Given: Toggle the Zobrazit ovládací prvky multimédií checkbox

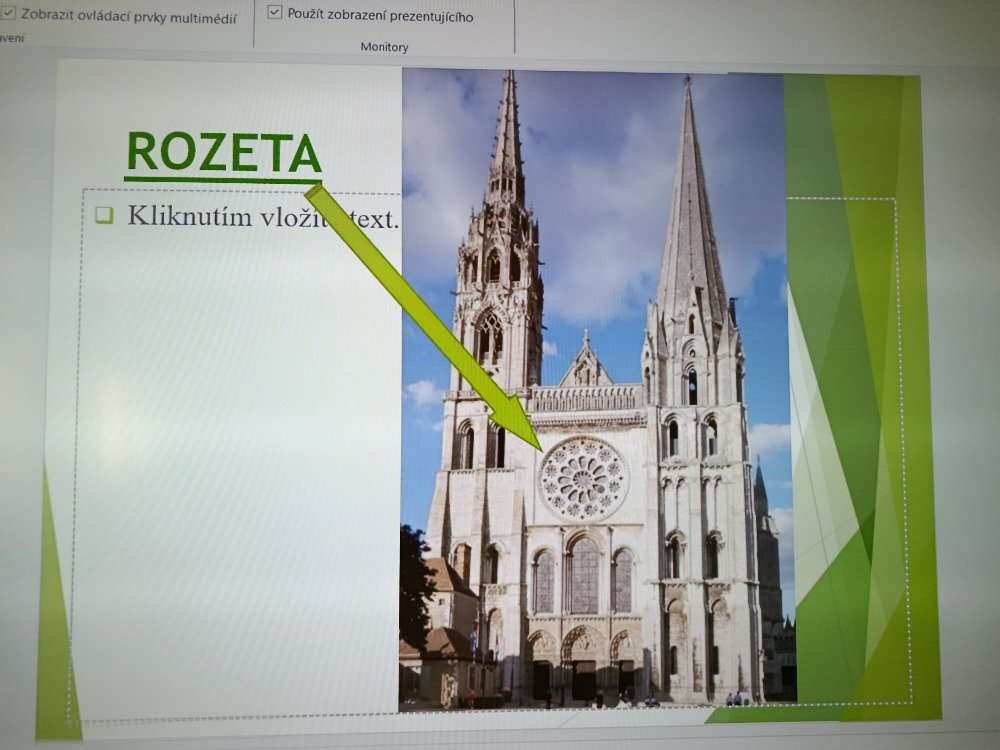Looking at the screenshot, I should [x=9, y=15].
